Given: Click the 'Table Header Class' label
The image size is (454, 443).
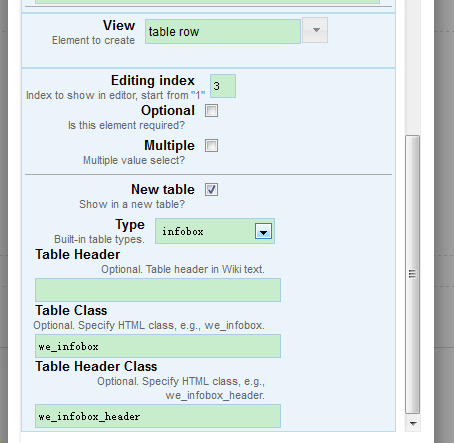Looking at the screenshot, I should 96,366.
